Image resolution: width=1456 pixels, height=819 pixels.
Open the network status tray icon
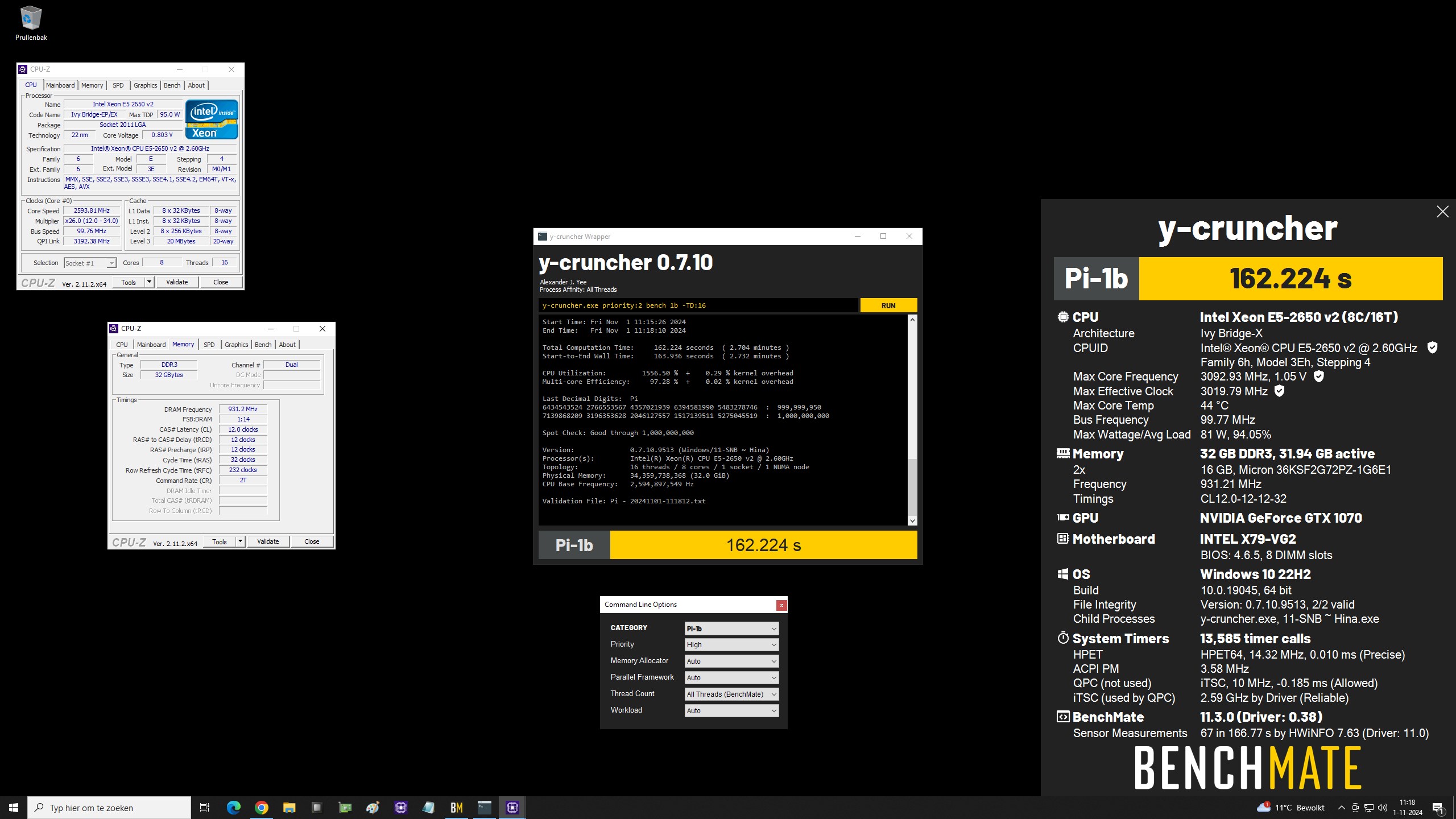(x=1369, y=808)
